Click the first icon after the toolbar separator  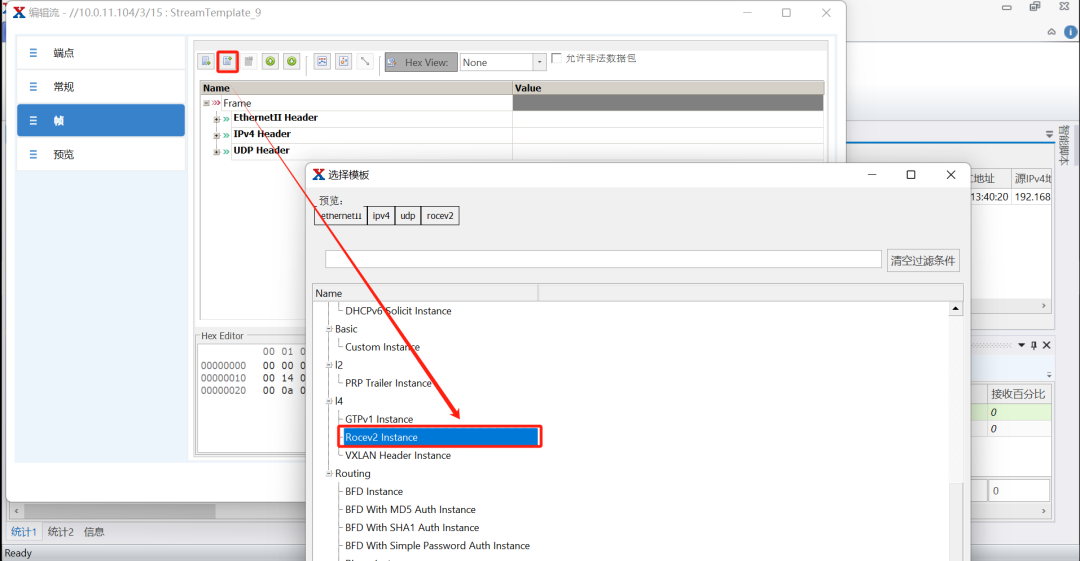pos(322,62)
